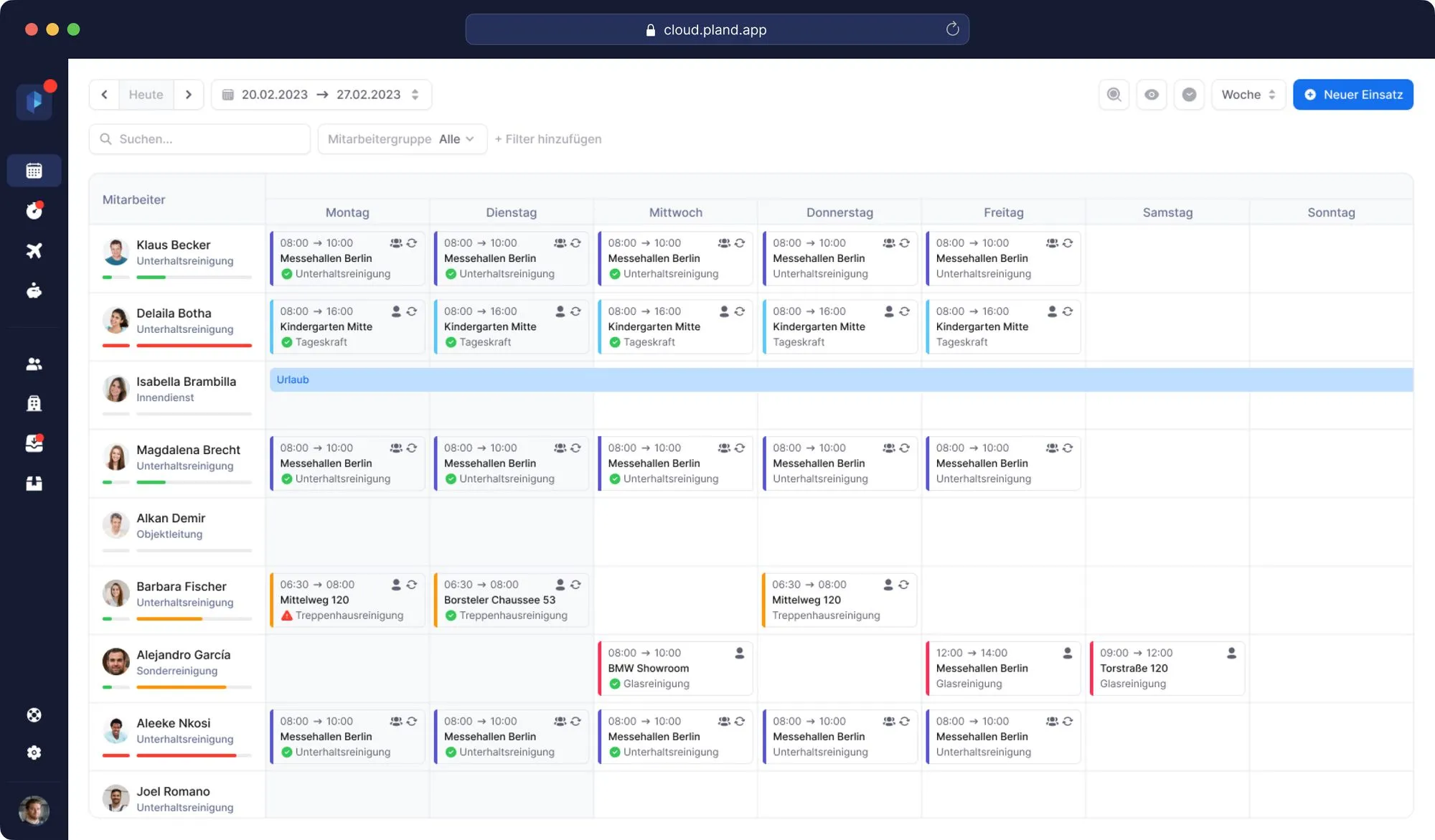This screenshot has width=1435, height=840.
Task: Go to the next week arrow
Action: tap(189, 95)
